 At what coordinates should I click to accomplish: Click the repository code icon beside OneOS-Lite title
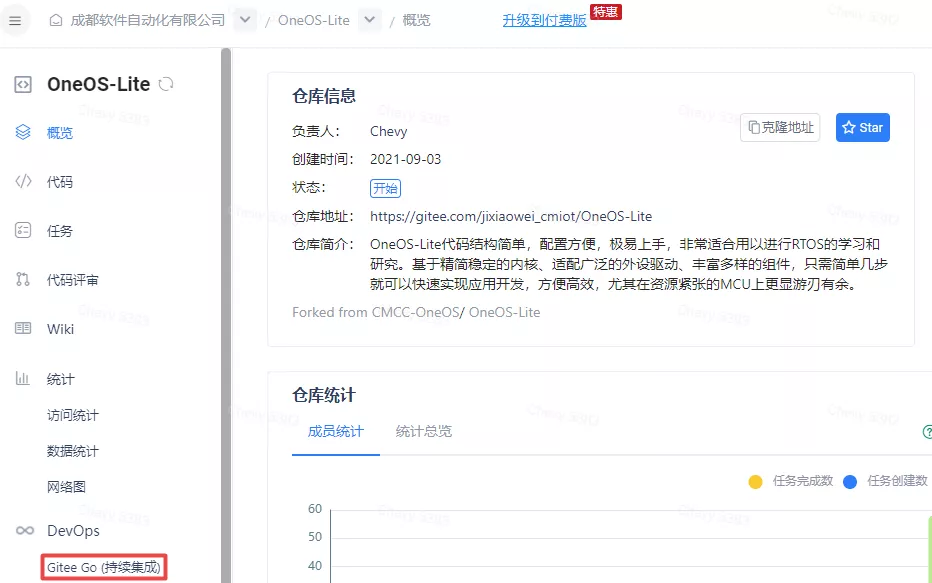(x=23, y=84)
